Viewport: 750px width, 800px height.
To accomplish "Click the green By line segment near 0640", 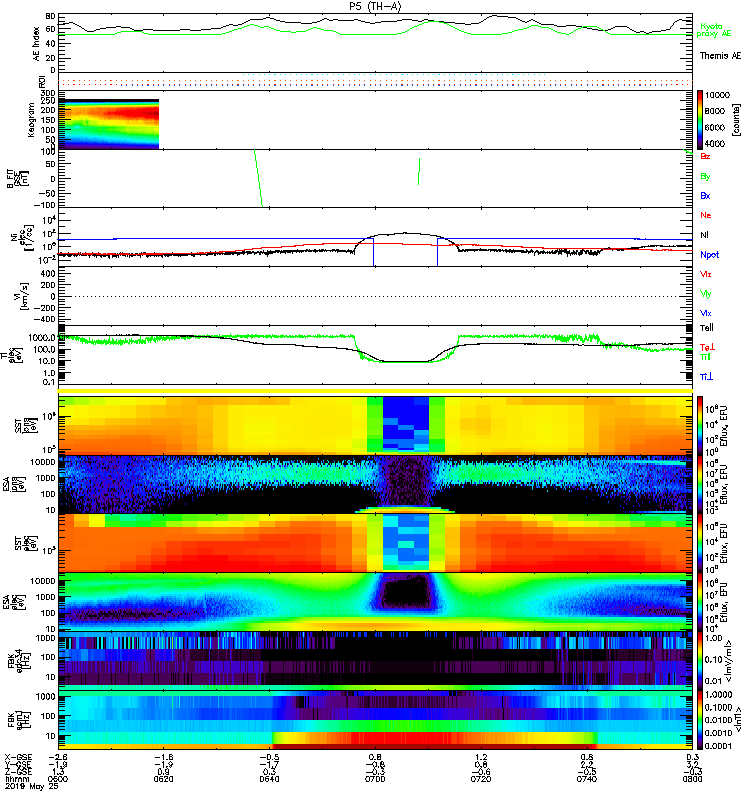I will tap(258, 178).
